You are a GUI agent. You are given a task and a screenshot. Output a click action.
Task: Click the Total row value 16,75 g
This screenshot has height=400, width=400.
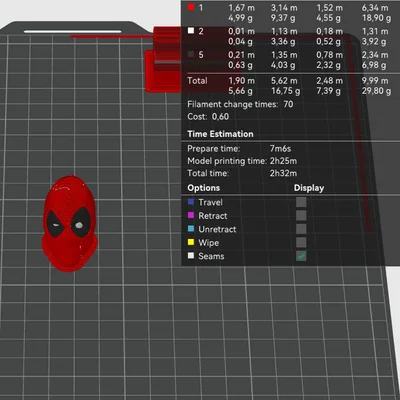pos(285,91)
